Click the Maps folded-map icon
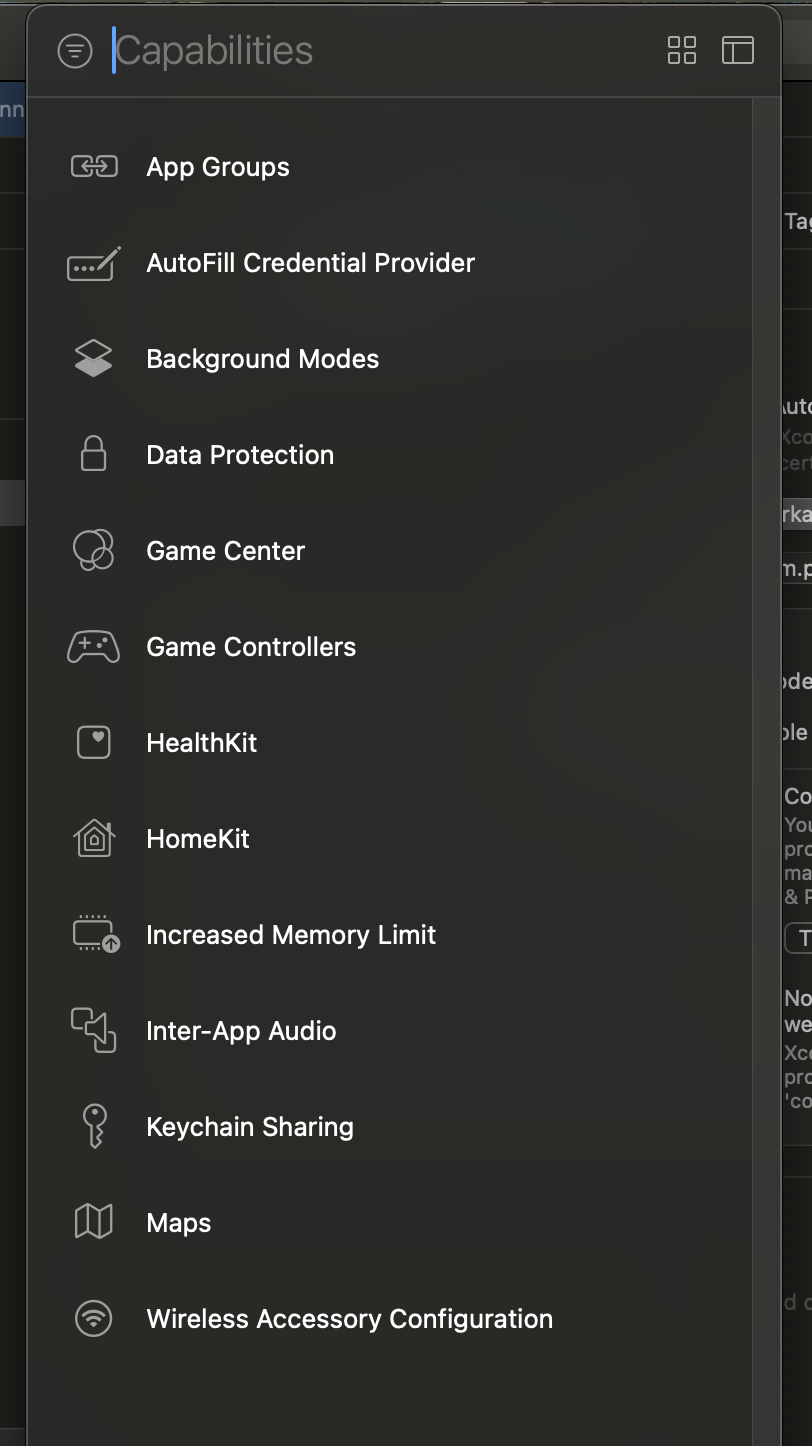The height and width of the screenshot is (1446, 812). tap(92, 1222)
